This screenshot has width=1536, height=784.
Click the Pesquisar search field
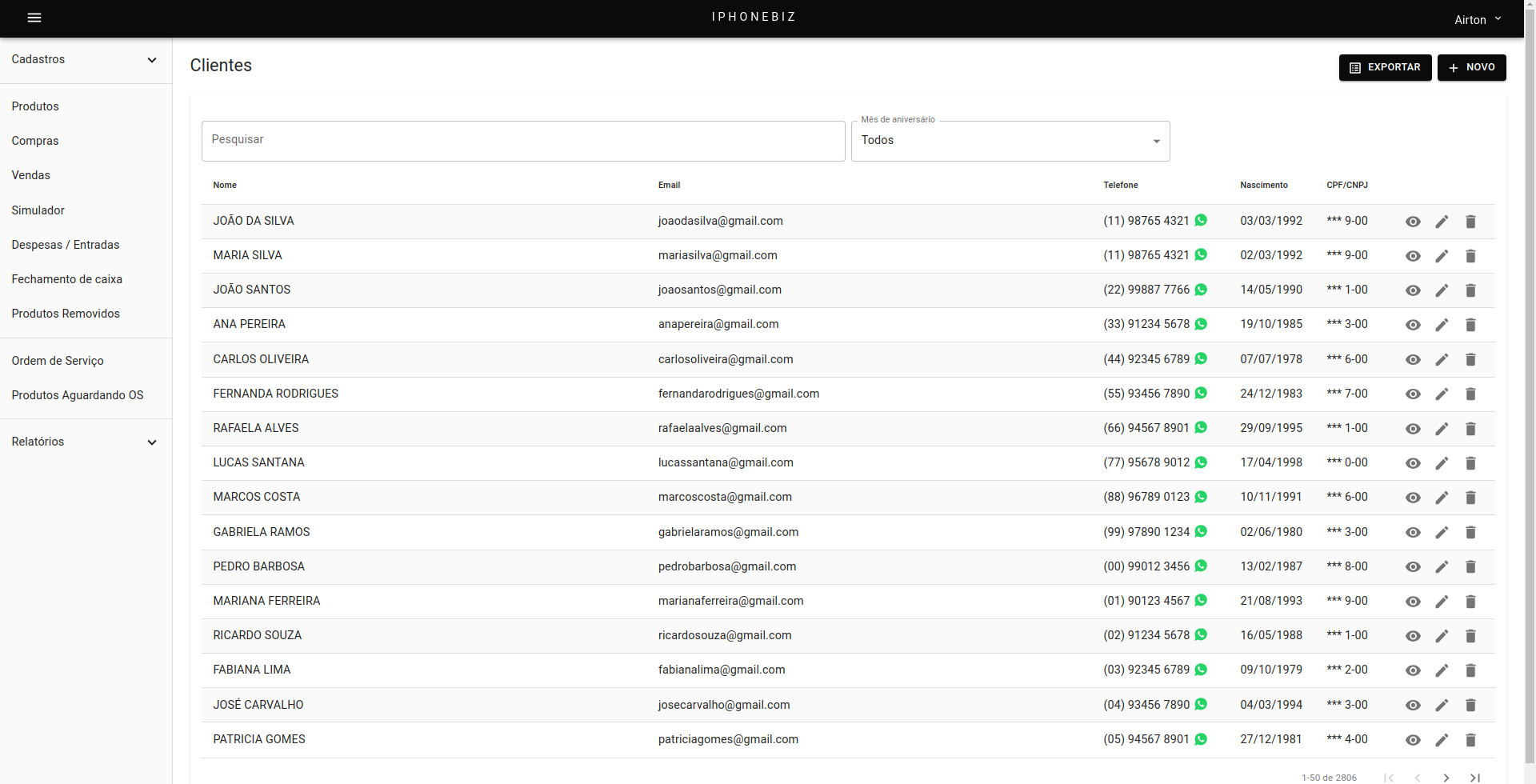523,141
